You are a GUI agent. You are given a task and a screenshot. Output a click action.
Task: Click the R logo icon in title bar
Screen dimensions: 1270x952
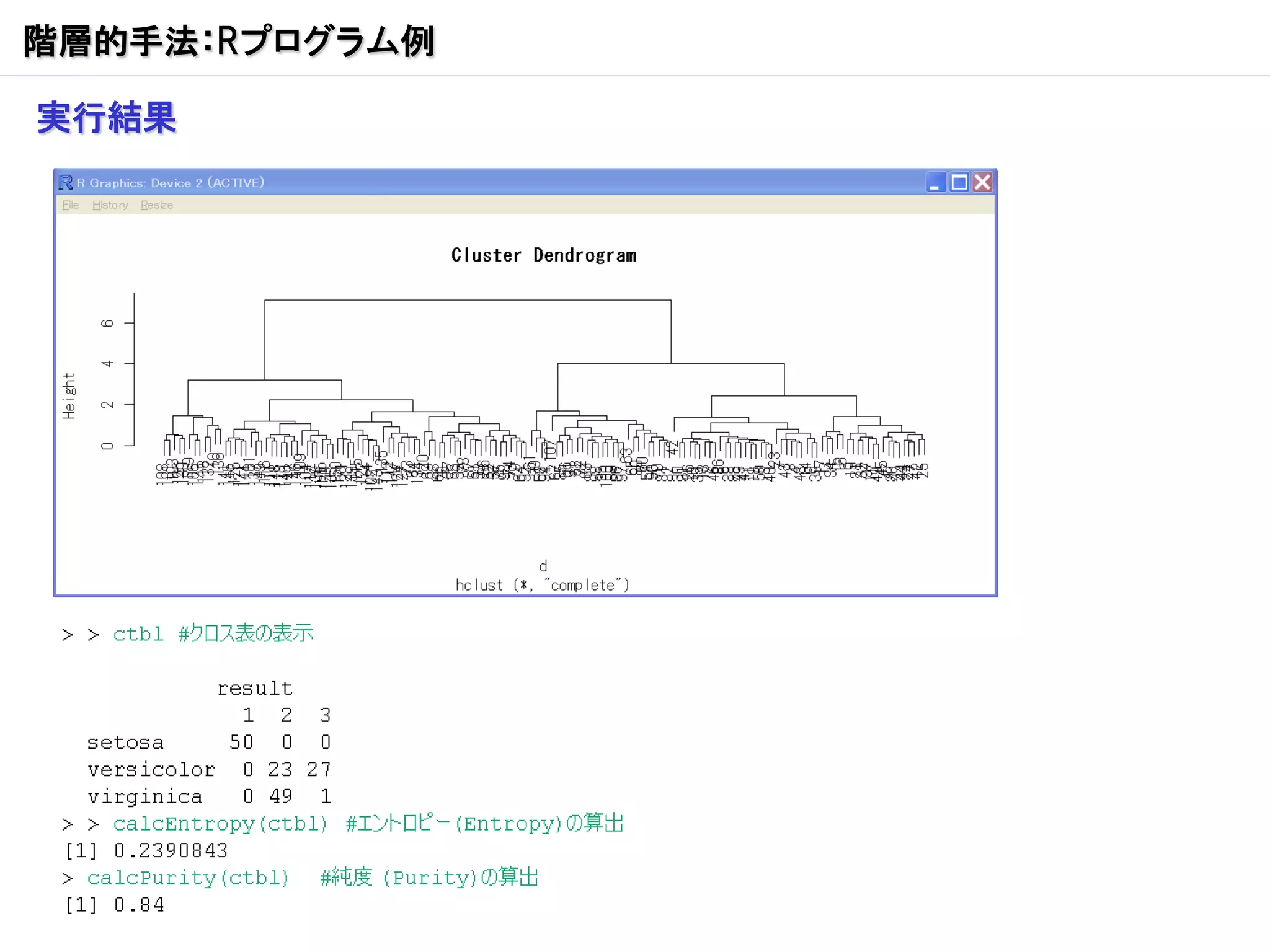(66, 182)
